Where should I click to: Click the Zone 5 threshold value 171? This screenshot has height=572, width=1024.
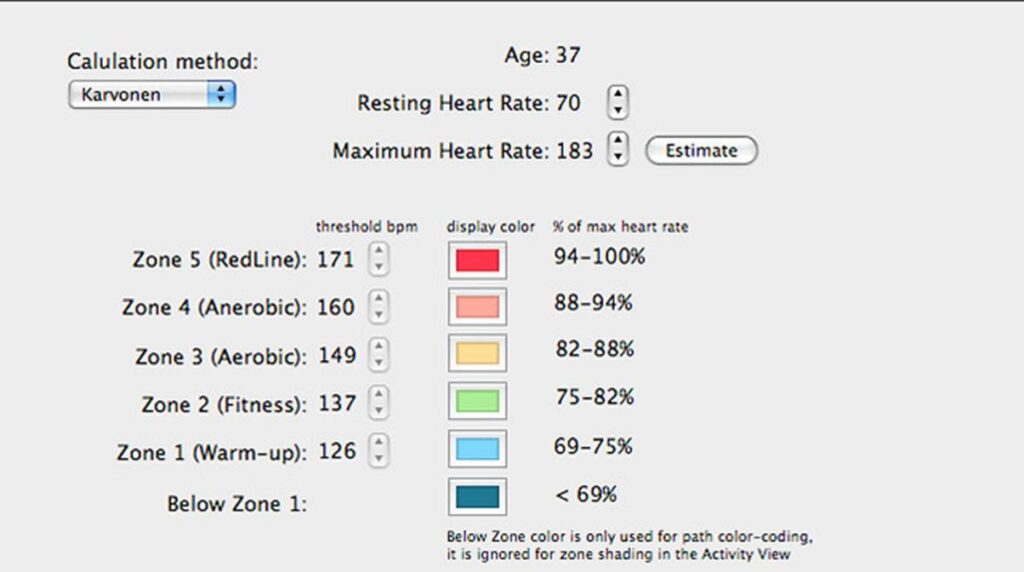tap(336, 260)
